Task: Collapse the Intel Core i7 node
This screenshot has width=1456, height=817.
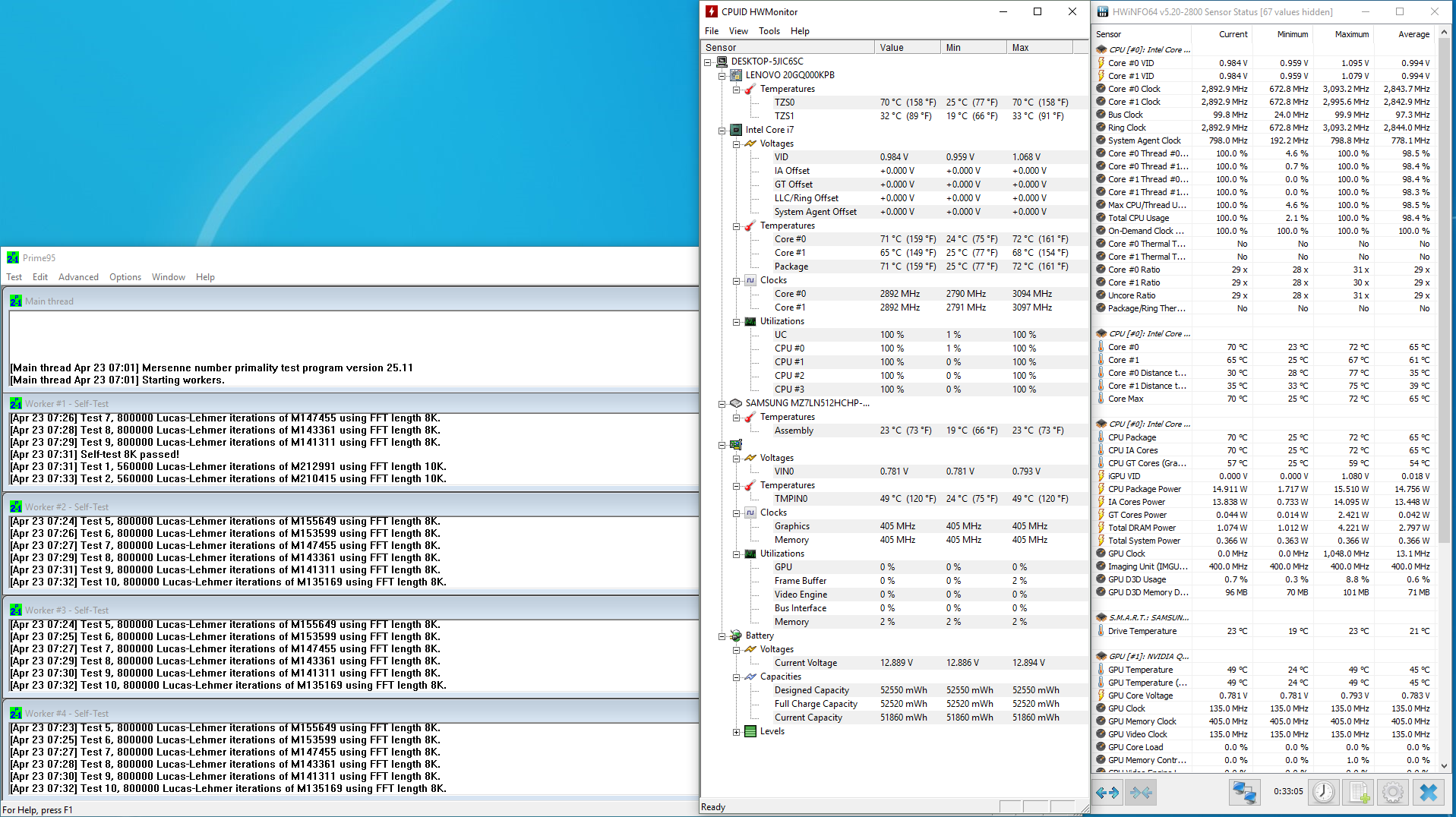Action: tap(722, 130)
